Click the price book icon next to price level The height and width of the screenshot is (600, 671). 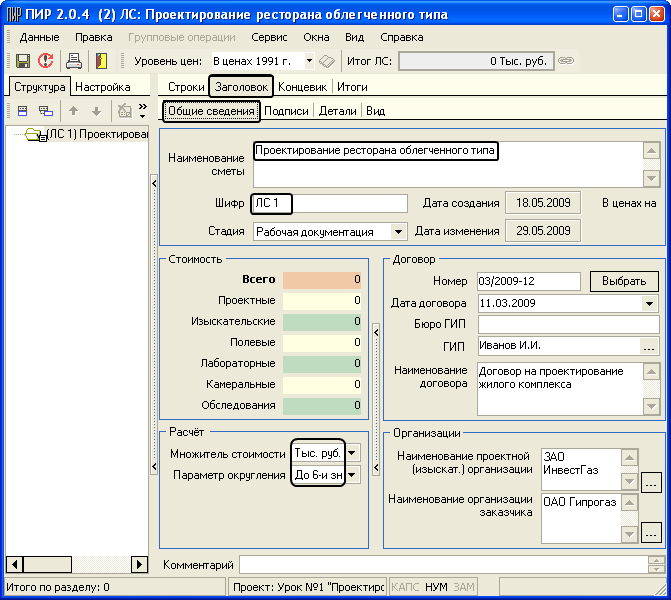327,61
